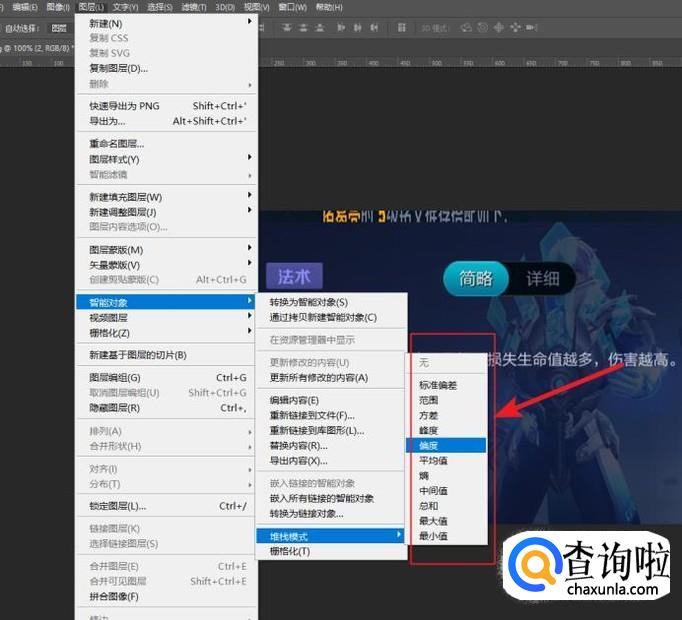Choose 替换内容(R)... in the submenu
The image size is (682, 620).
tap(331, 446)
